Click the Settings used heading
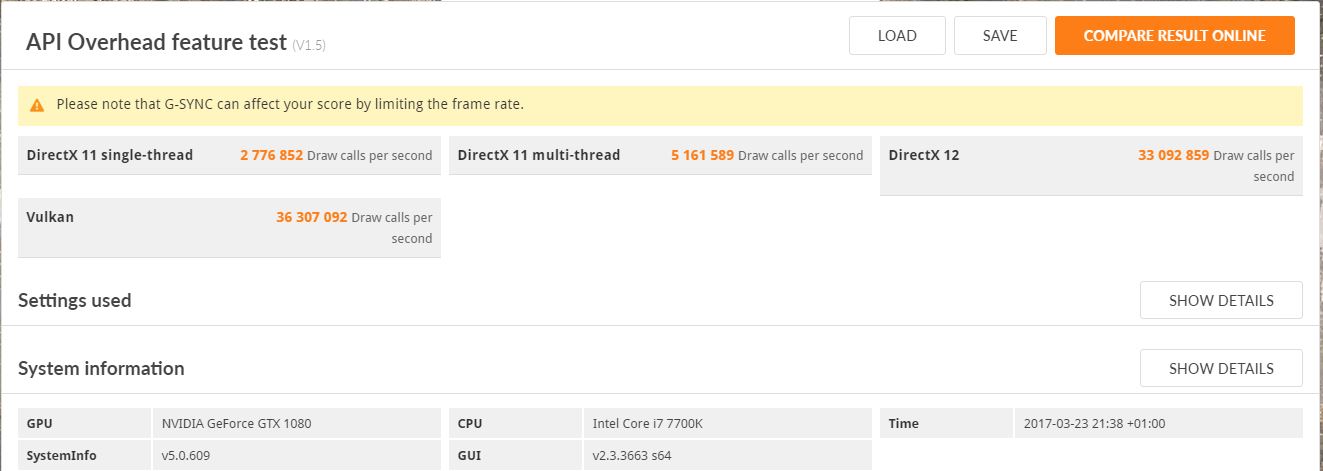This screenshot has height=471, width=1323. 75,300
